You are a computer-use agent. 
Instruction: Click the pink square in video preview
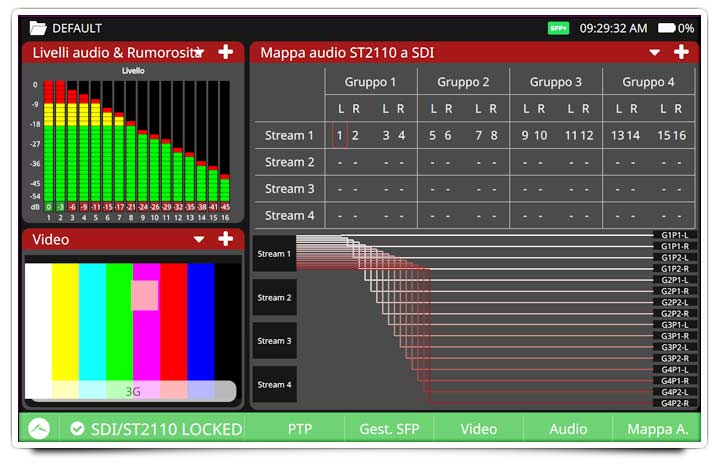click(x=145, y=295)
